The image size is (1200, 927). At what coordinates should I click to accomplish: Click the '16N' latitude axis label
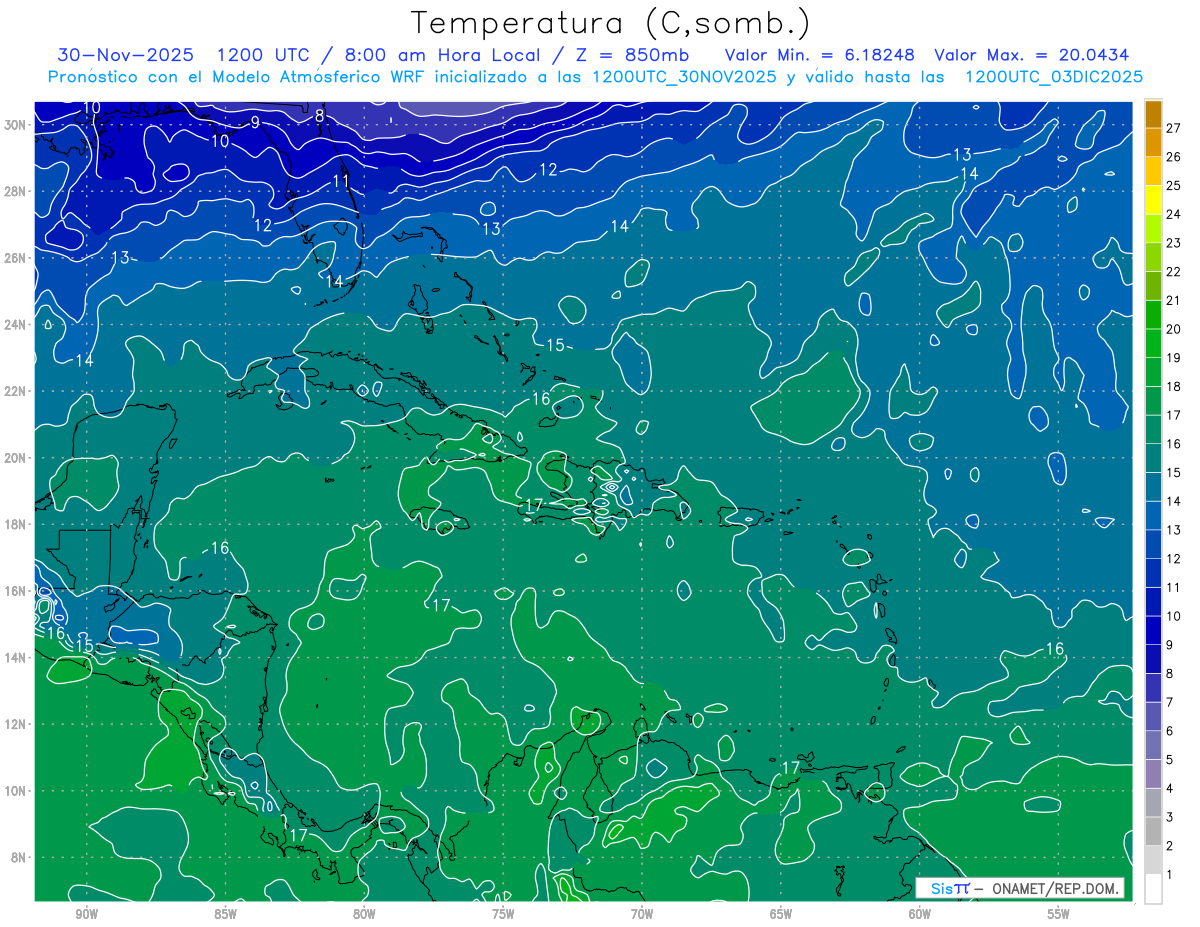tap(15, 591)
